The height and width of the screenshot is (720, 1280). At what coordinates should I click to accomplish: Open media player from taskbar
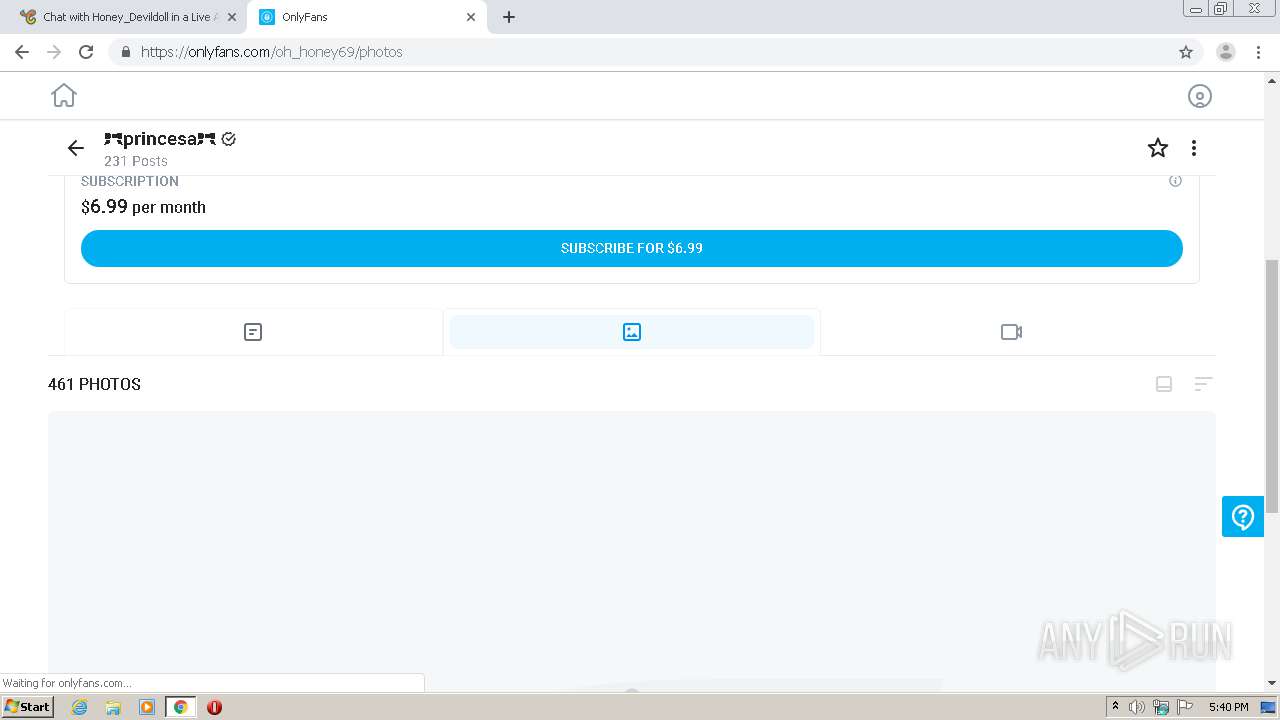pos(147,707)
